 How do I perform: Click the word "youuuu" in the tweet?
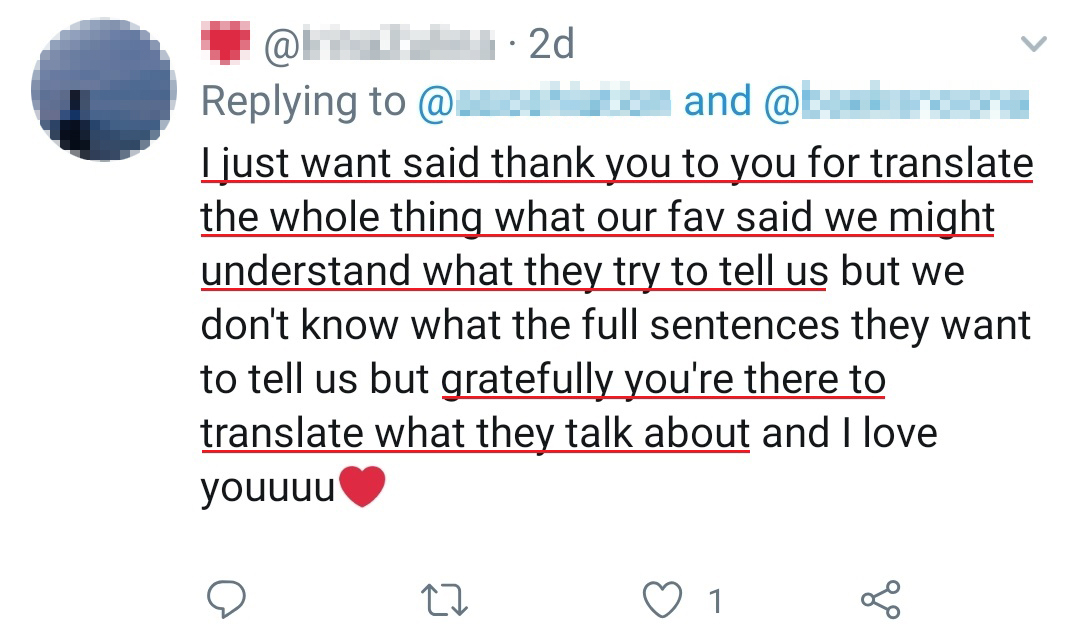[x=267, y=489]
